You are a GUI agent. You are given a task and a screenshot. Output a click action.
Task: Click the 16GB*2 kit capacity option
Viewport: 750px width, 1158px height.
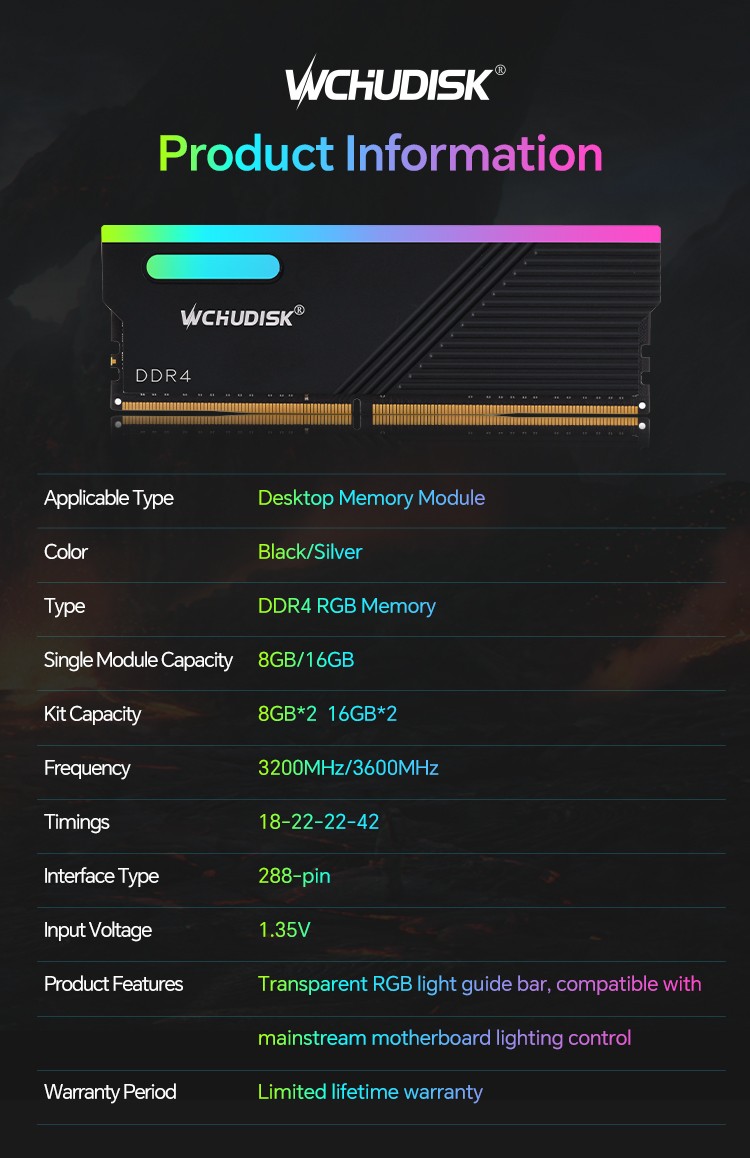362,714
